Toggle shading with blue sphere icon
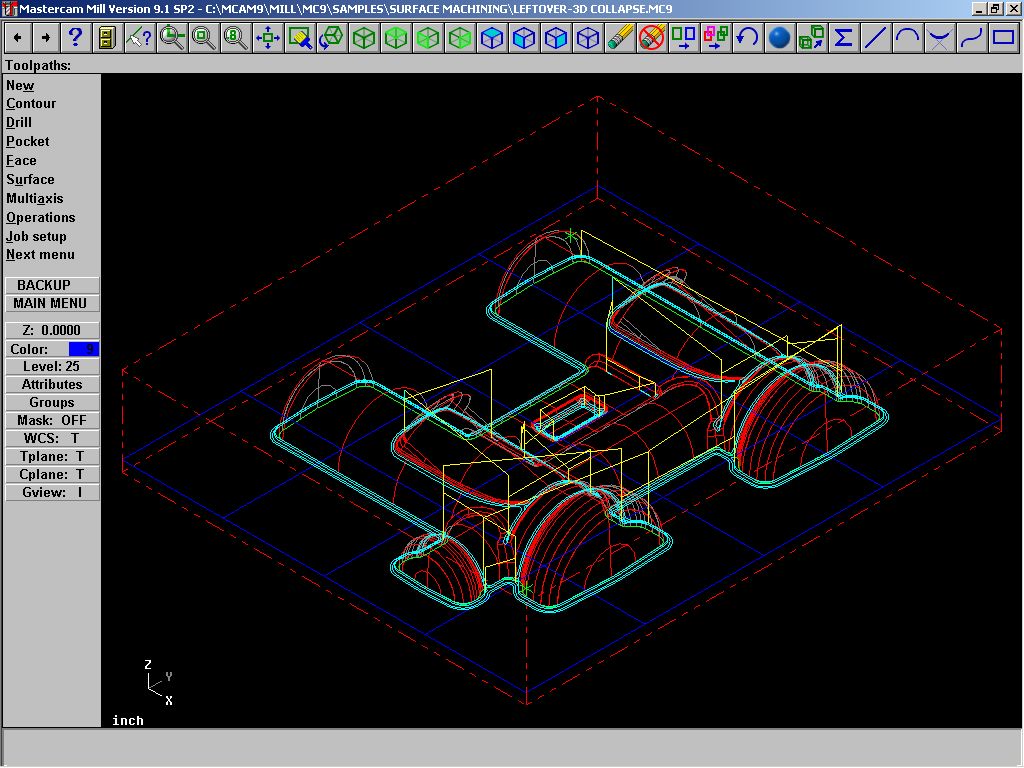1024x768 pixels. click(780, 38)
